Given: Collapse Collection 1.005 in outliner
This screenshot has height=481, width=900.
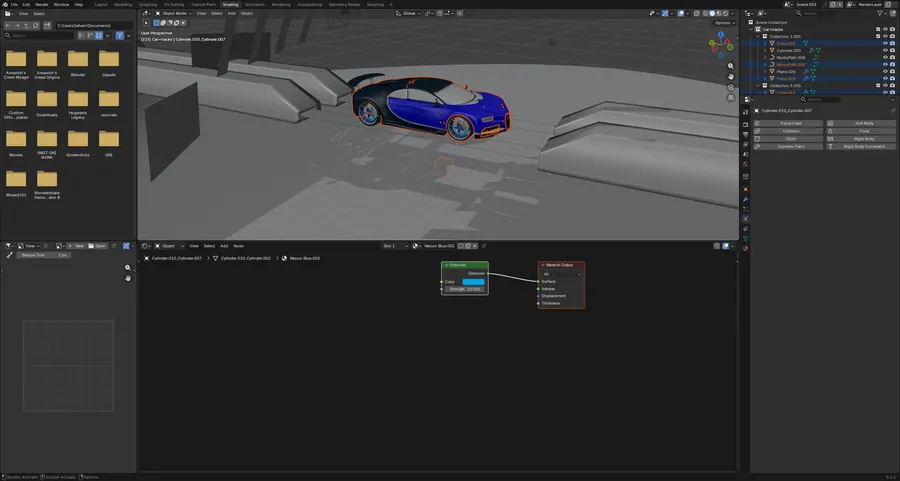Looking at the screenshot, I should (x=758, y=36).
